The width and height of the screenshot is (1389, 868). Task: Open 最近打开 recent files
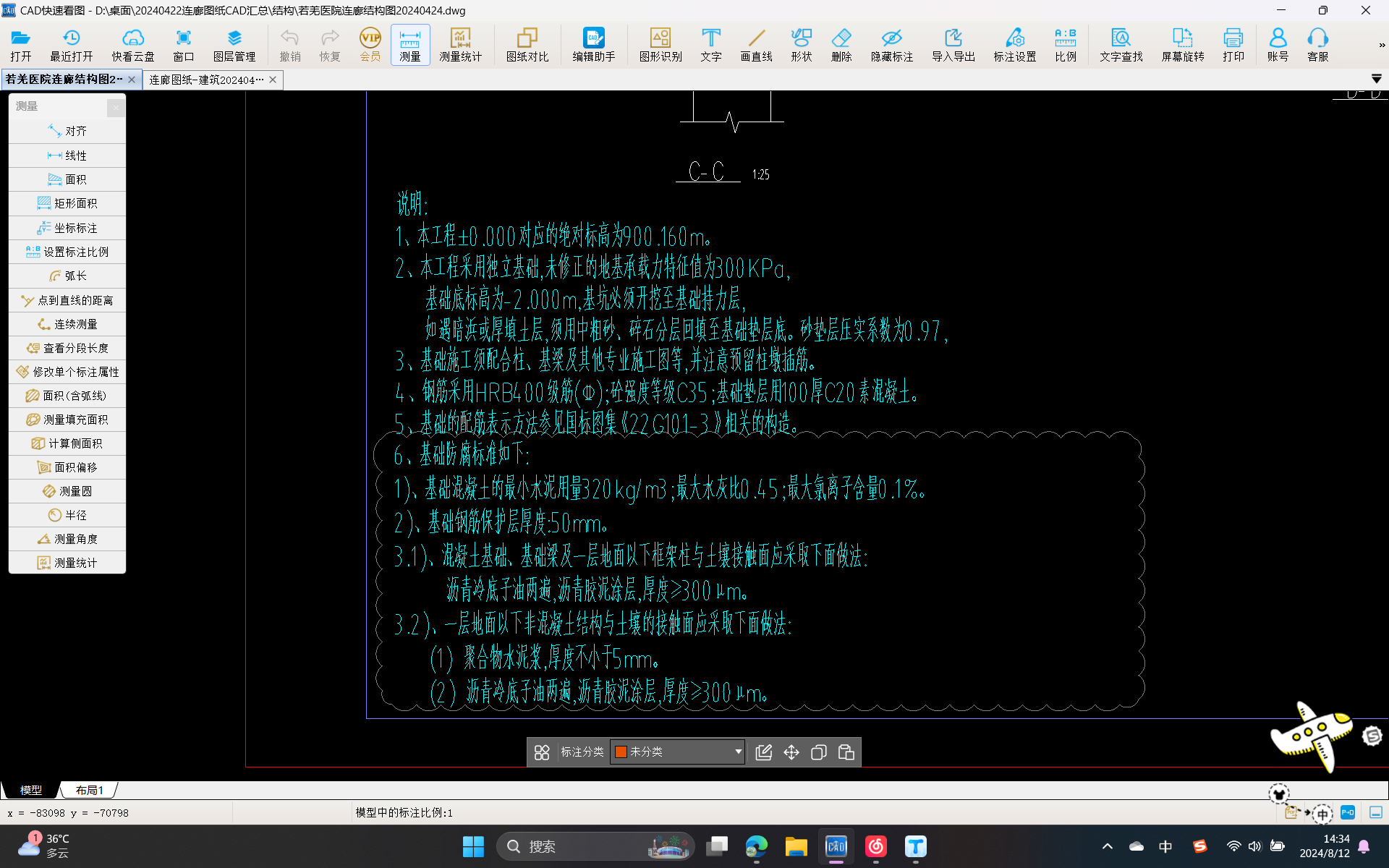coord(71,45)
